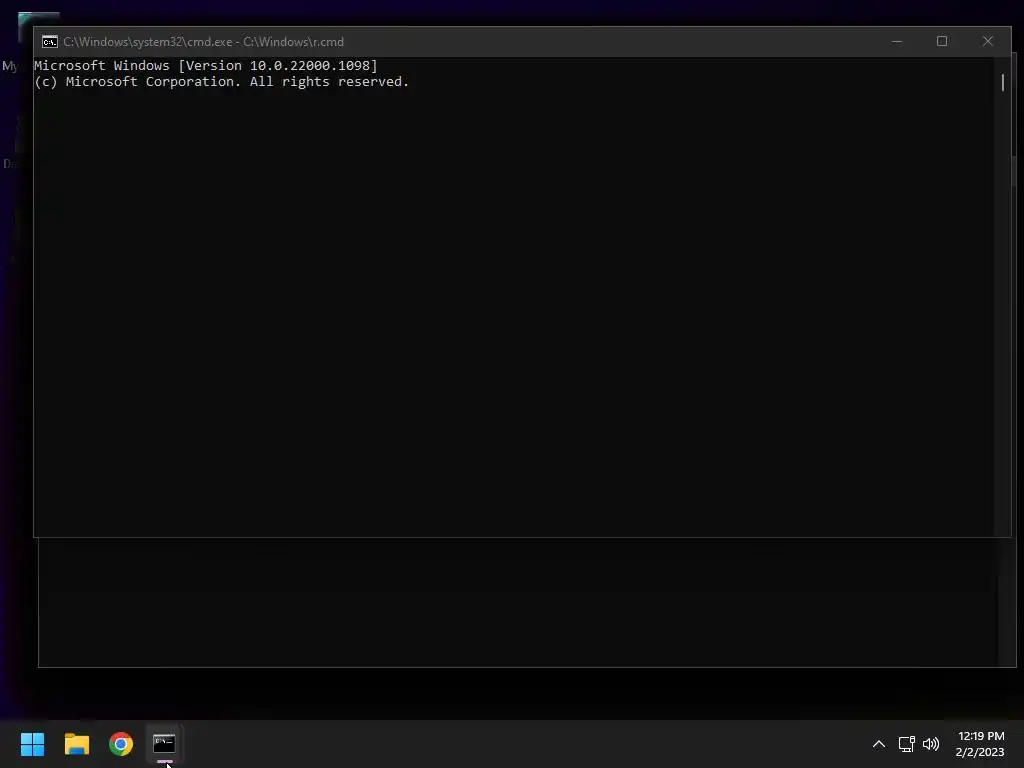1024x768 pixels.
Task: Open File Explorer from the taskbar
Action: pyautogui.click(x=77, y=744)
